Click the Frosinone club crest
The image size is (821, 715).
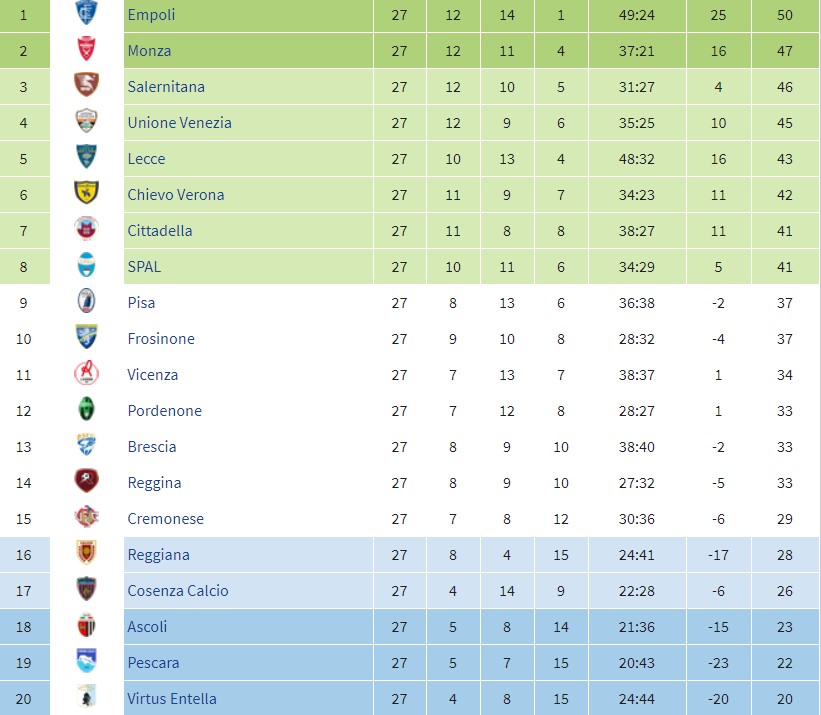pos(86,339)
